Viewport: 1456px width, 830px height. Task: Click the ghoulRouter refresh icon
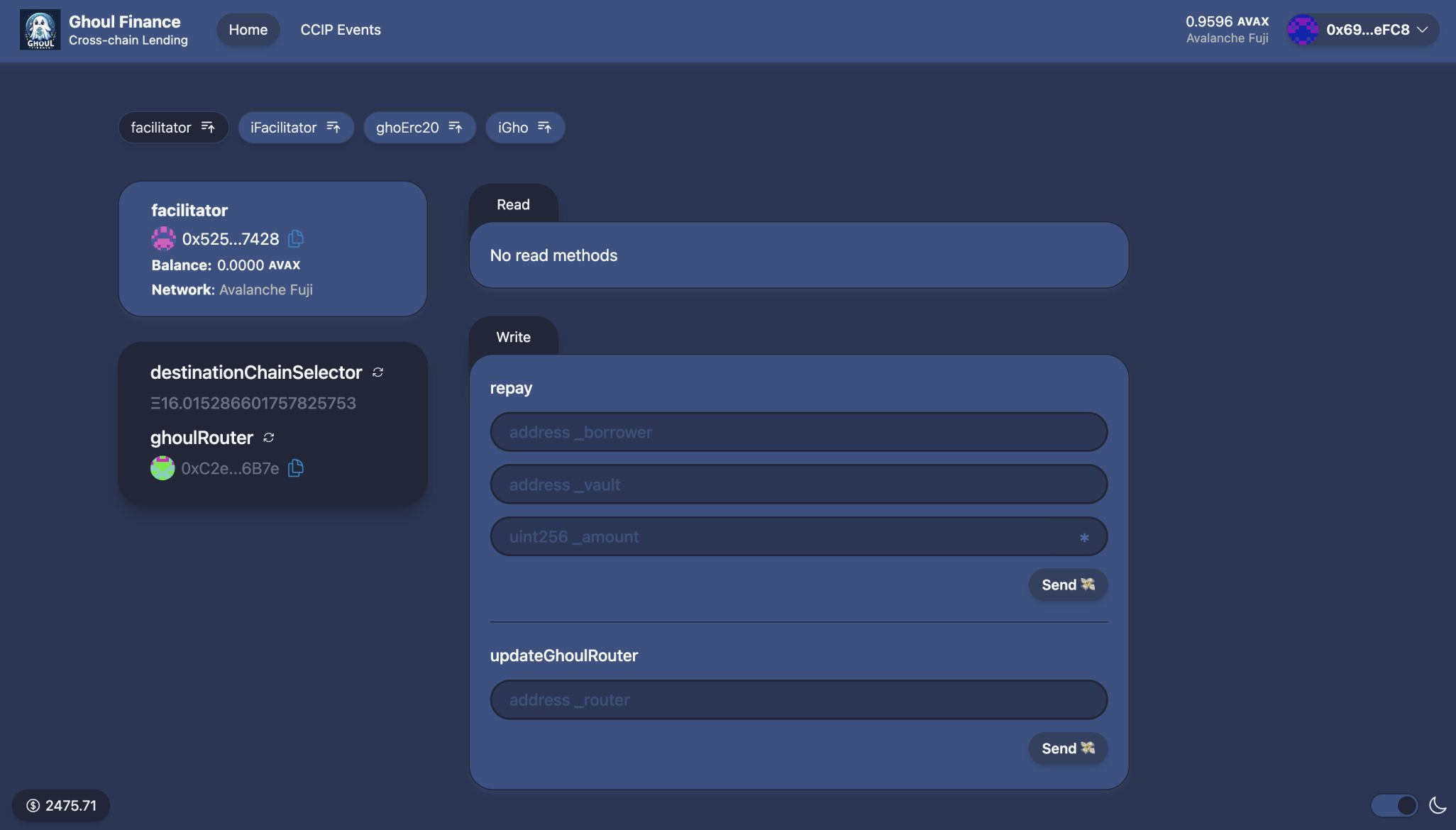(x=268, y=438)
